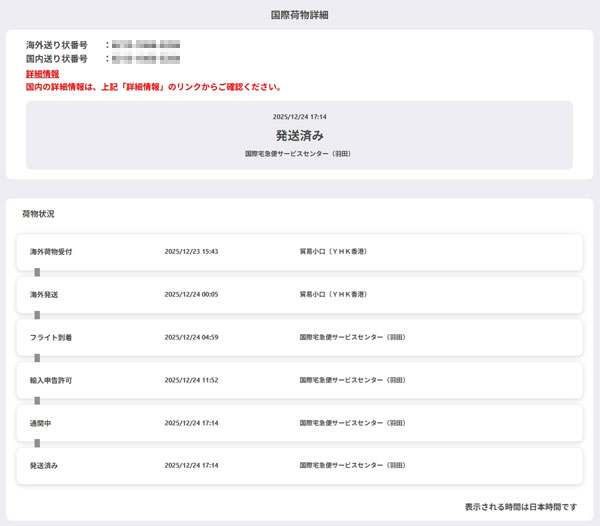This screenshot has height=526, width=600.
Task: Click the blurred 海外送り状番号 tracking number
Action: (x=146, y=45)
